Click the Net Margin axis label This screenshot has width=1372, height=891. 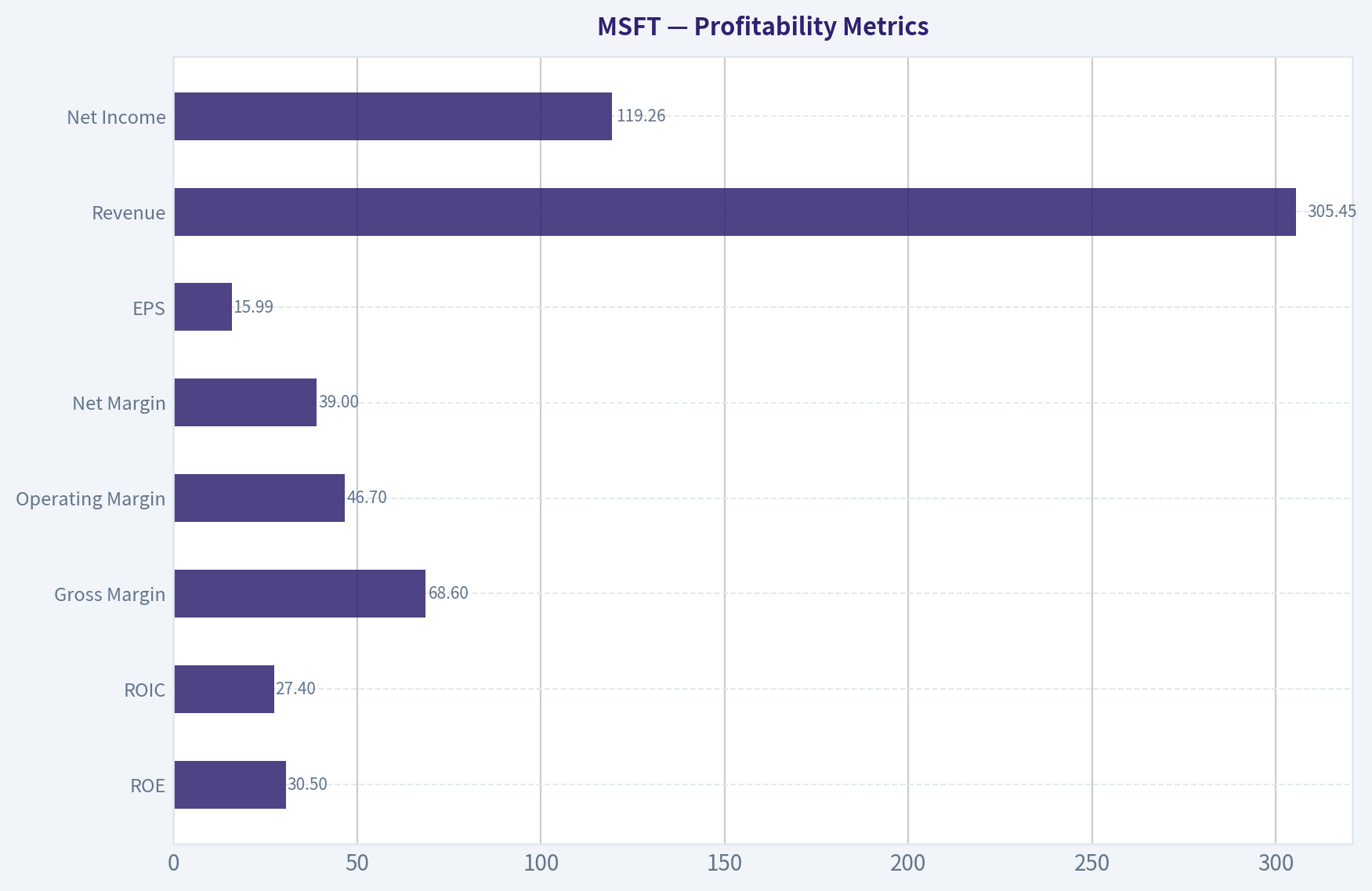pyautogui.click(x=119, y=404)
